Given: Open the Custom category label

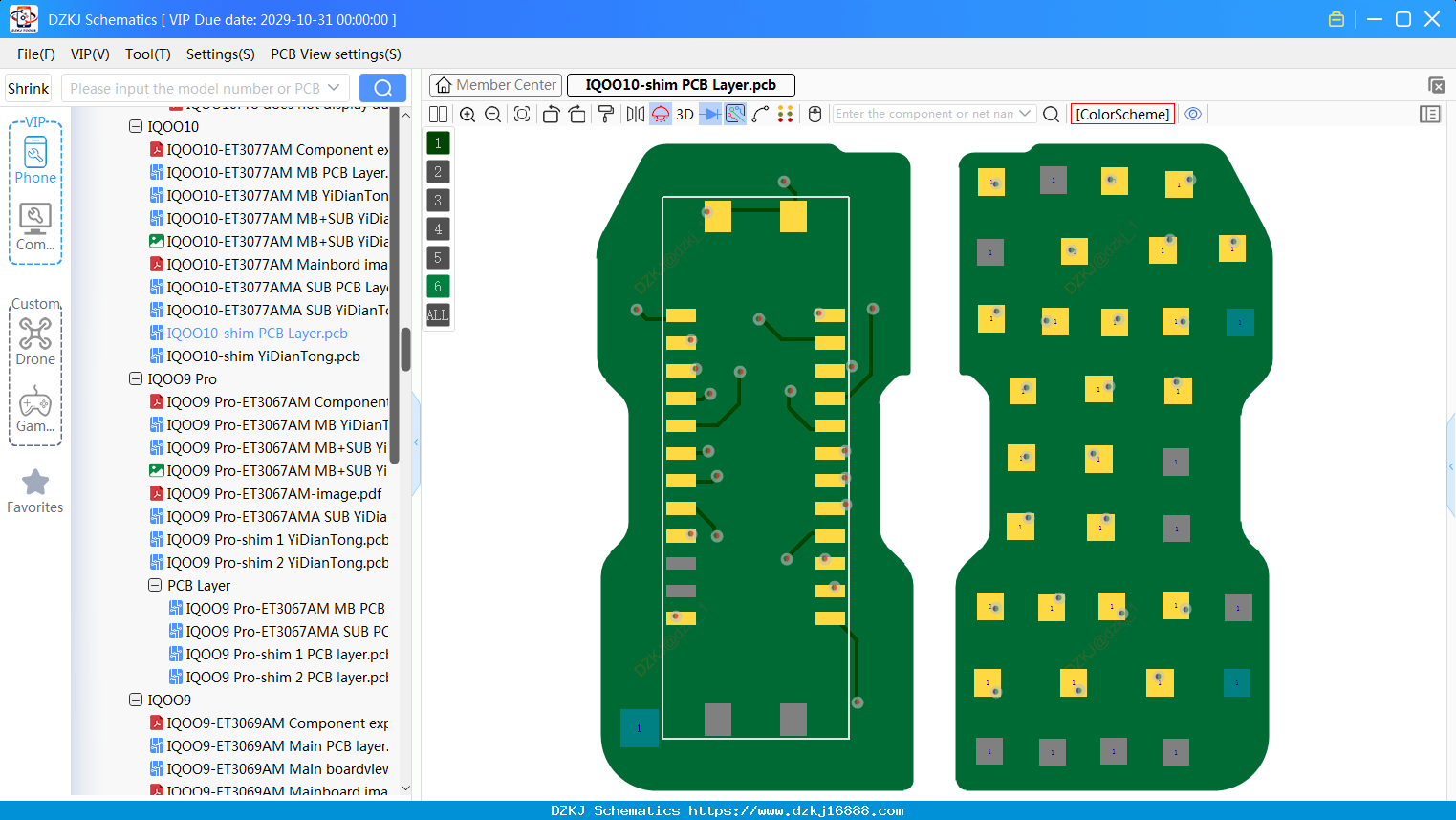Looking at the screenshot, I should pyautogui.click(x=35, y=304).
